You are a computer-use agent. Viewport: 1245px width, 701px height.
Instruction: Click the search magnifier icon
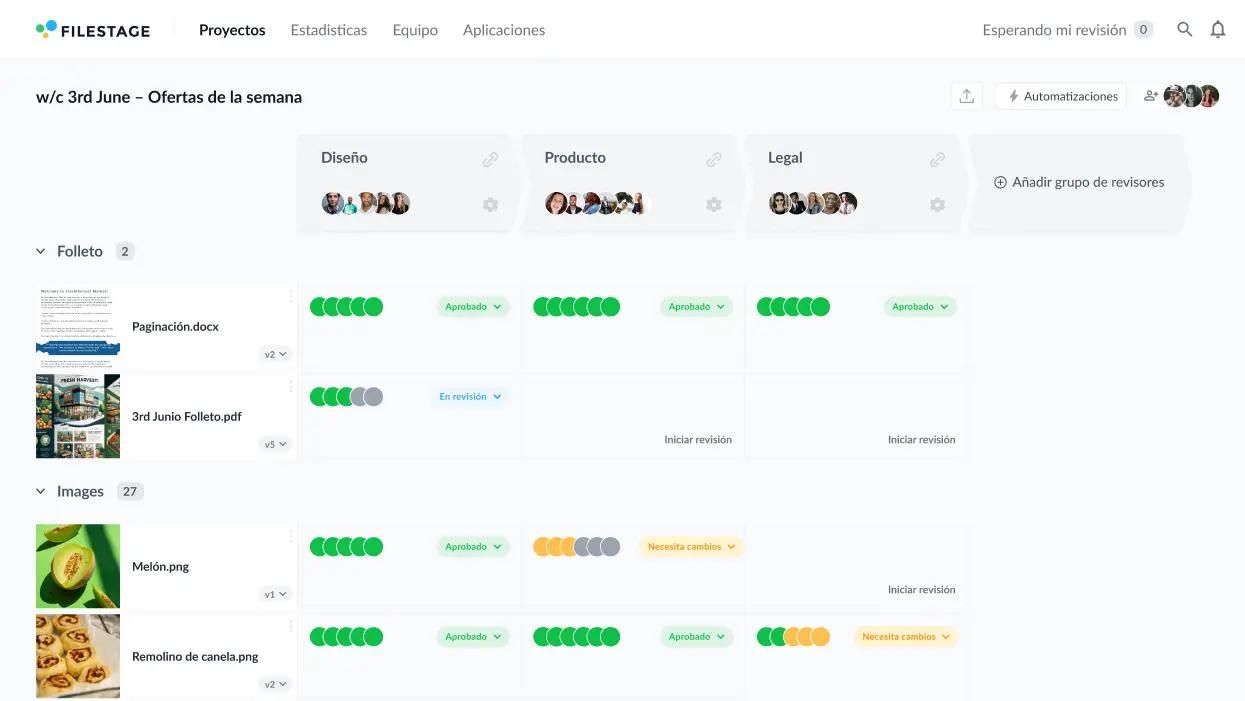[1184, 30]
